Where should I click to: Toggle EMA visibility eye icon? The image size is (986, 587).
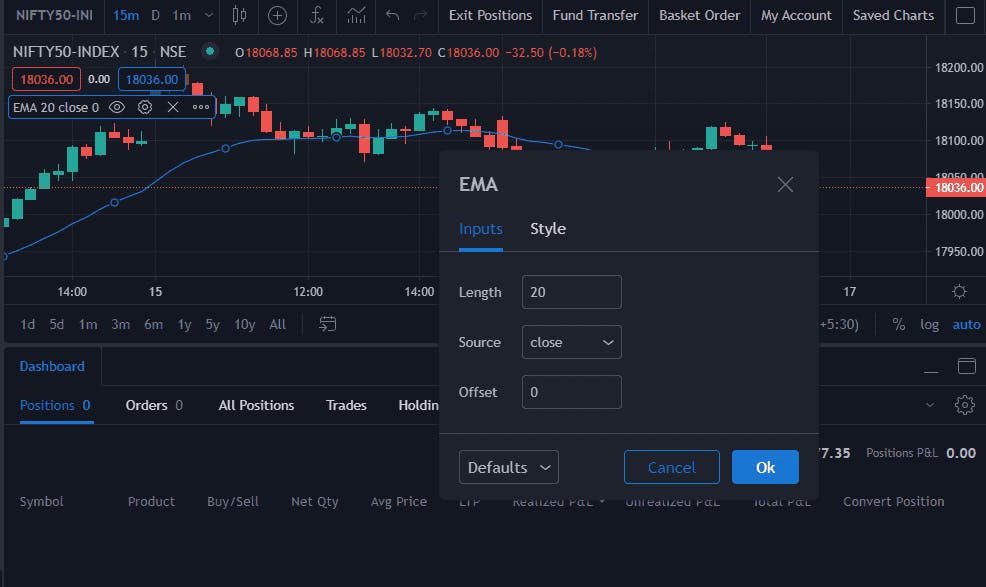pyautogui.click(x=117, y=108)
